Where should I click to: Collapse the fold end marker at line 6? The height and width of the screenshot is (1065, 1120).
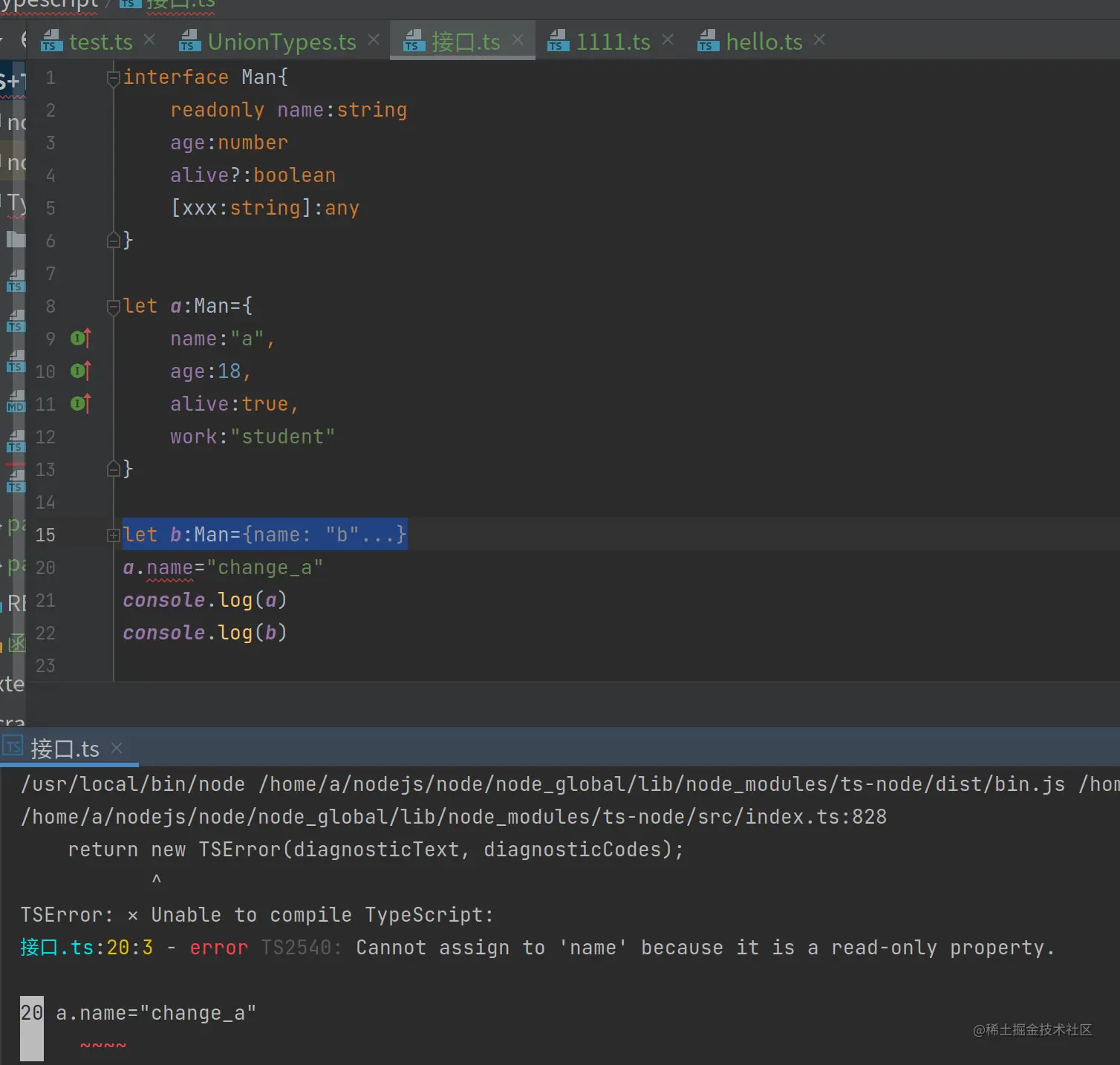click(x=114, y=240)
